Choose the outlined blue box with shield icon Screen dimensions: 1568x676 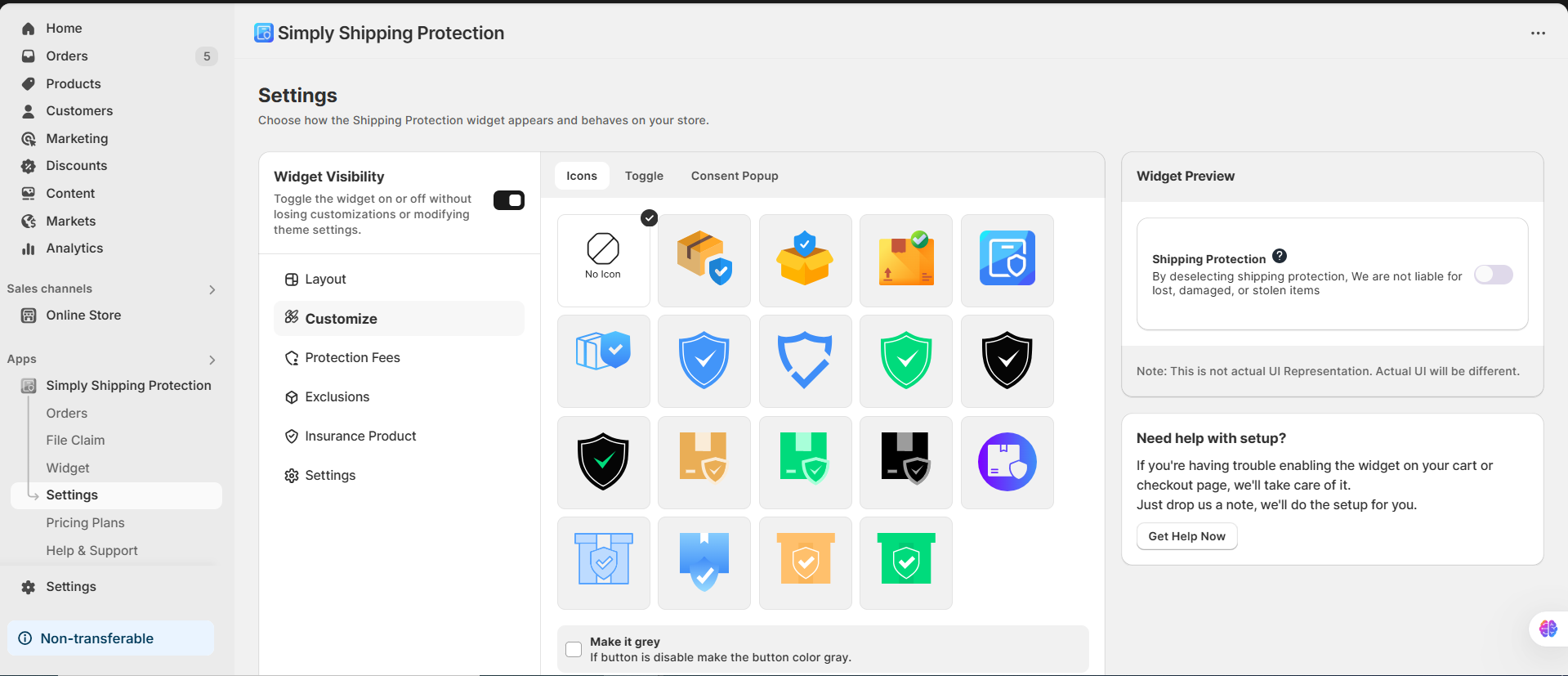pos(603,361)
